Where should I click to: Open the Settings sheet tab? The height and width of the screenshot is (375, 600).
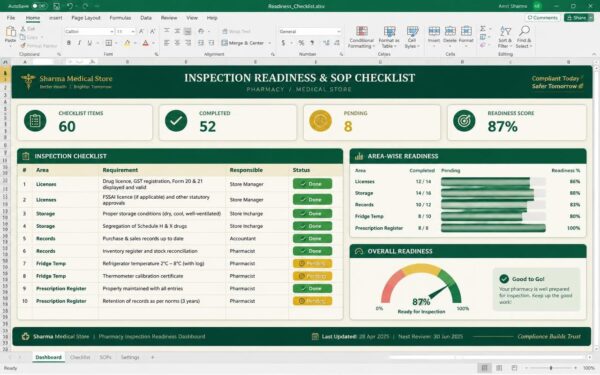tap(130, 357)
